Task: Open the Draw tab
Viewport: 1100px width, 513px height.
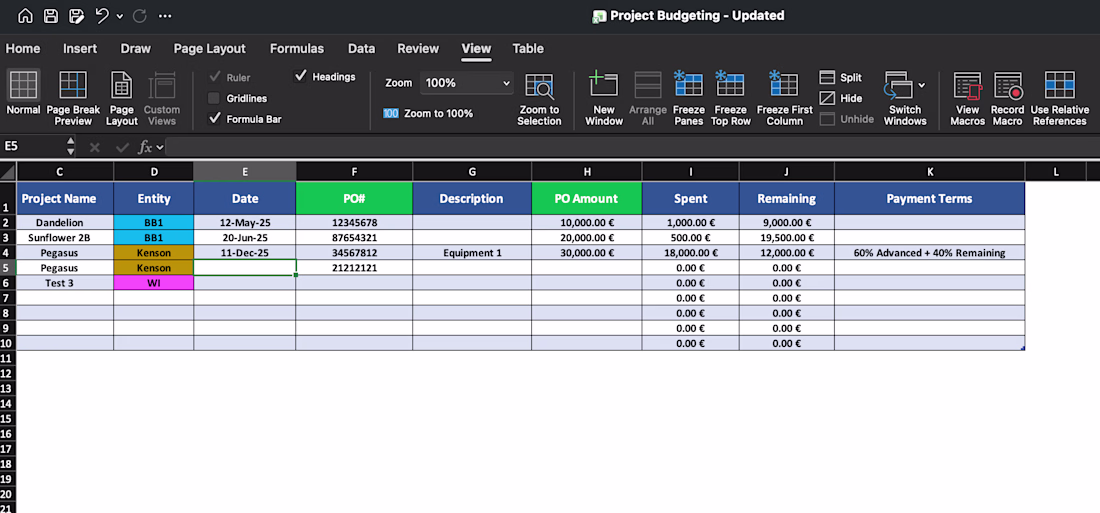Action: (135, 48)
